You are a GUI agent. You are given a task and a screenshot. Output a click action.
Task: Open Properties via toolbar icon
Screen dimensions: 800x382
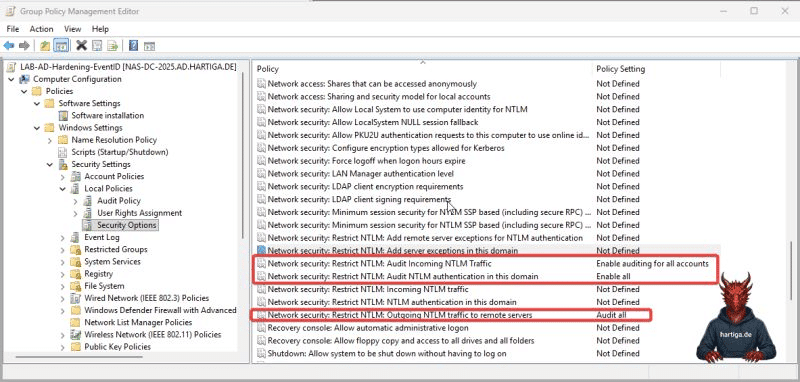tap(97, 46)
